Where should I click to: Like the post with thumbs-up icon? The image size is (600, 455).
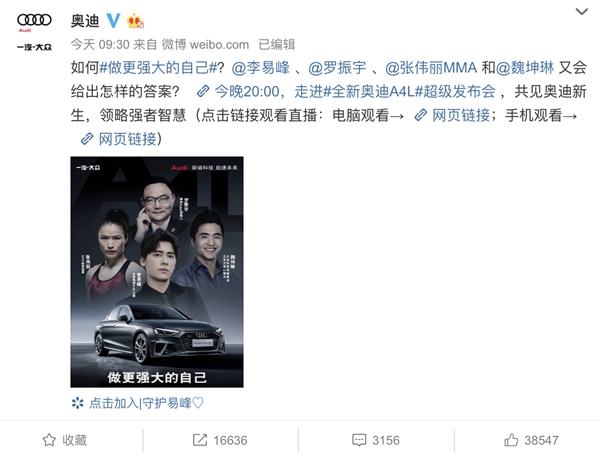511,440
